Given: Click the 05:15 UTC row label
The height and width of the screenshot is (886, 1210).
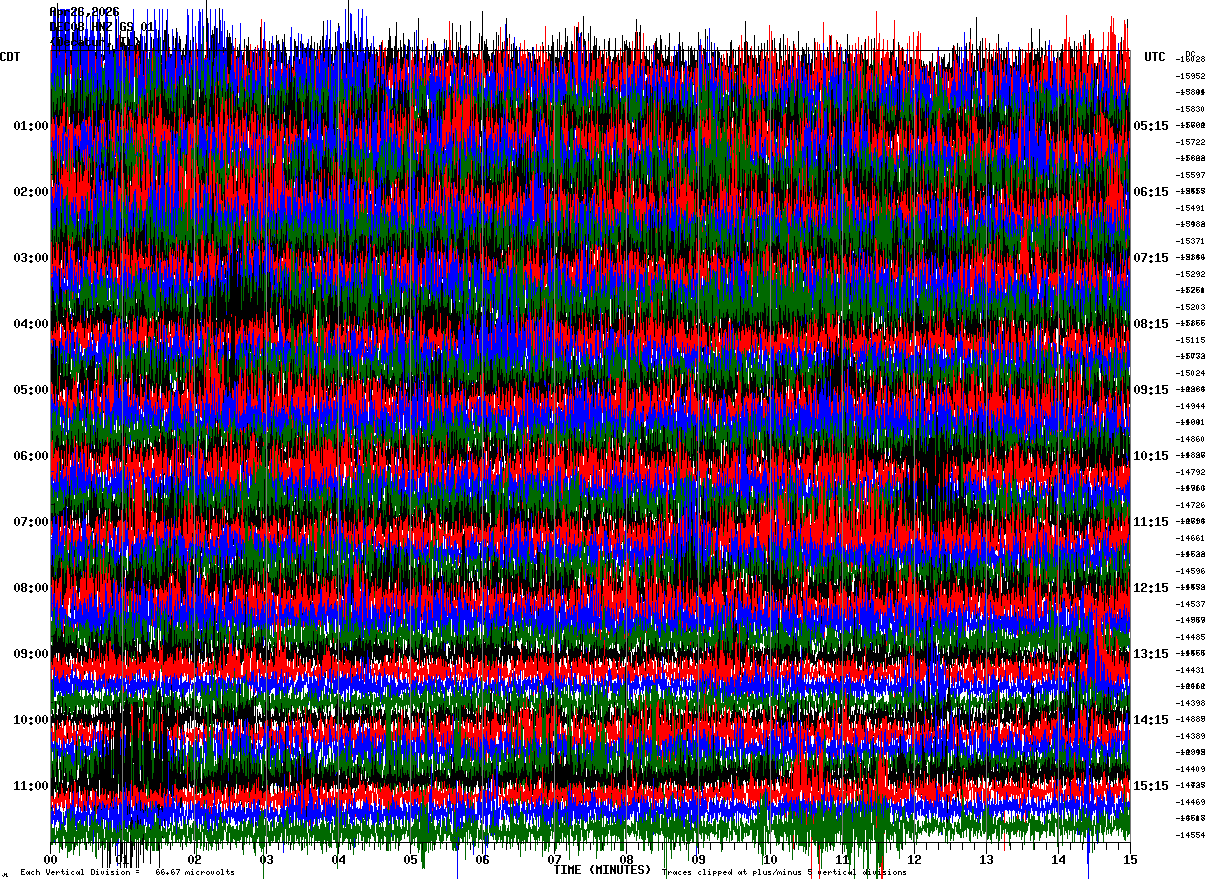Looking at the screenshot, I should point(1151,126).
